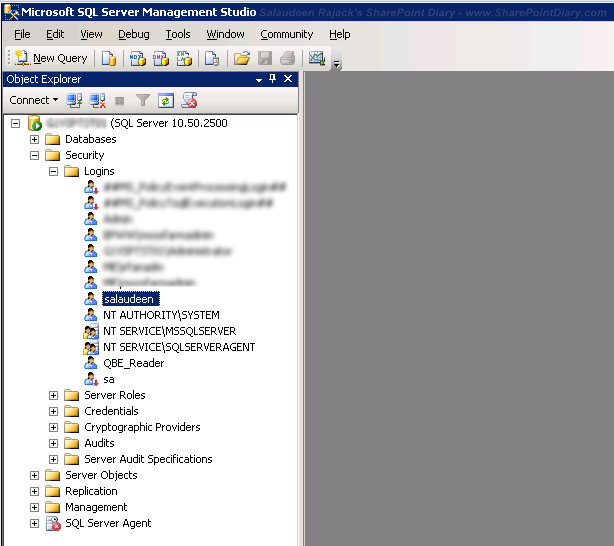Click the New Query button
The image size is (614, 546).
point(51,58)
